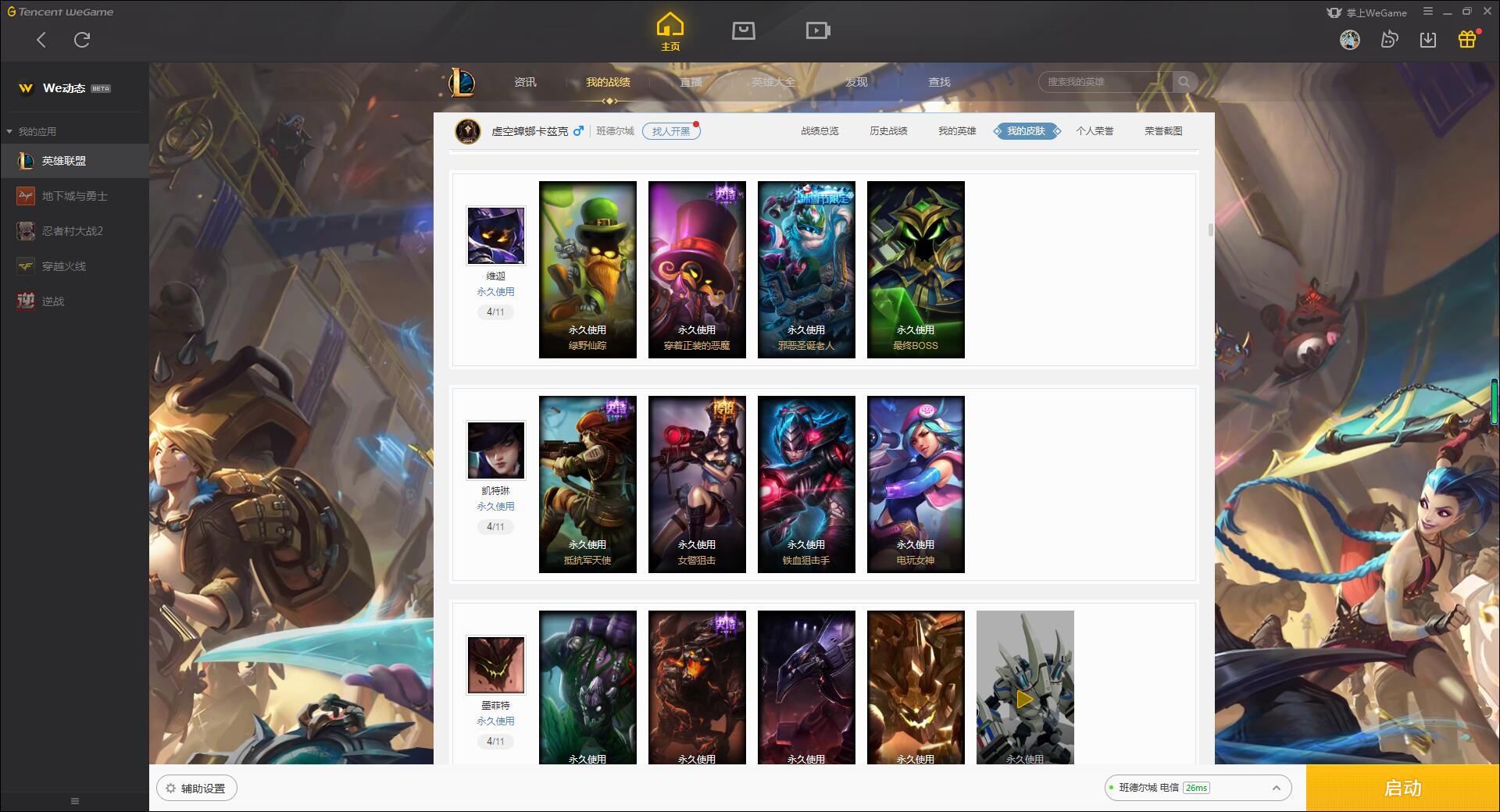Click summoner name 虚空蟑螂卡兹克
This screenshot has height=812, width=1500.
point(530,131)
